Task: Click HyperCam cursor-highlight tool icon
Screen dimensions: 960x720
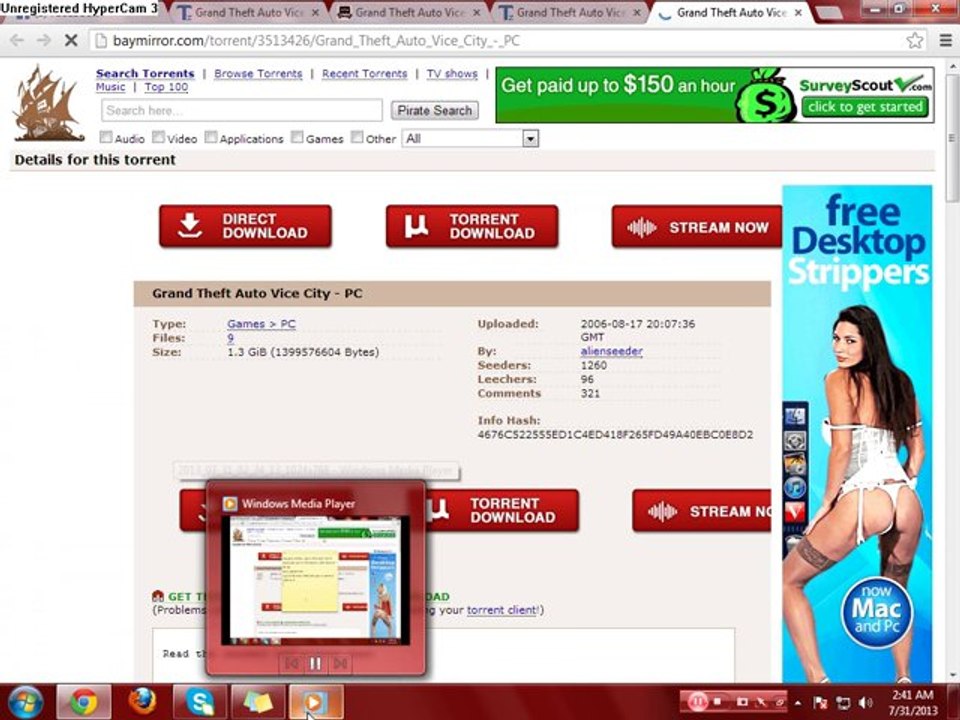Action: 761,702
